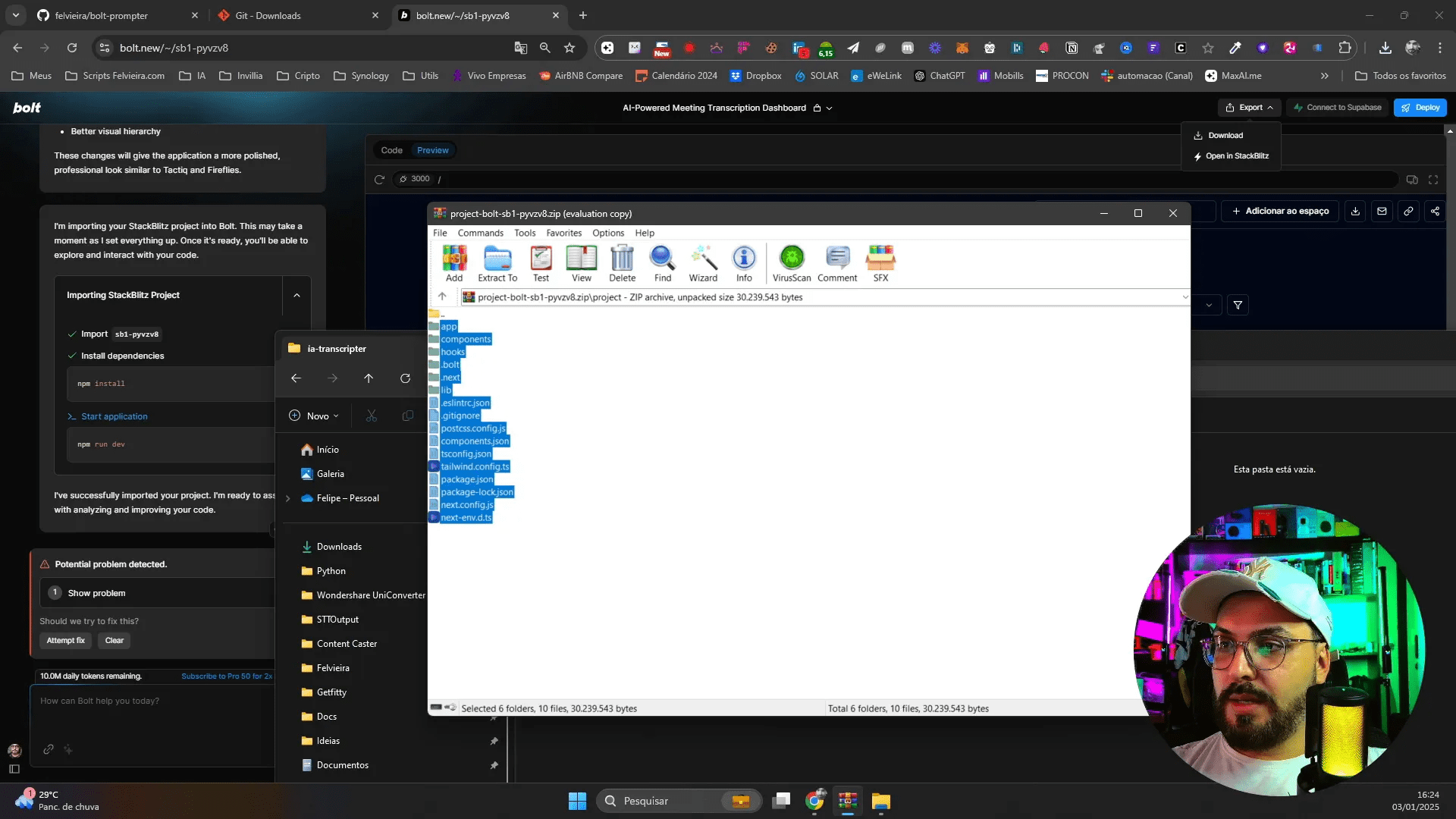Click the Deploy button in Bolt
This screenshot has height=819, width=1456.
pyautogui.click(x=1420, y=108)
